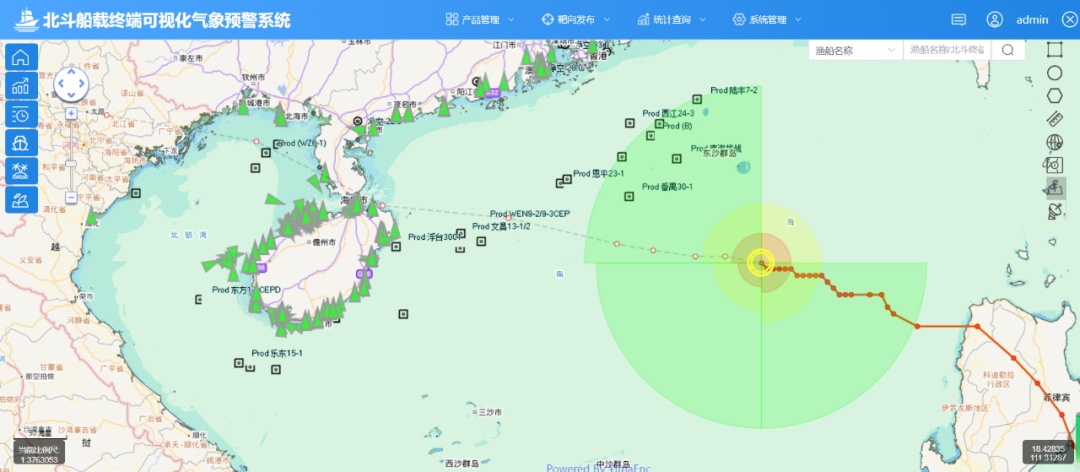
Task: Click the Prod 浮台3001 label
Action: pyautogui.click(x=434, y=237)
